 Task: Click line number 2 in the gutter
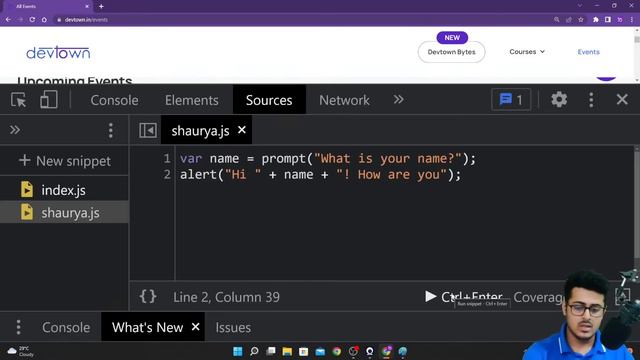167,174
